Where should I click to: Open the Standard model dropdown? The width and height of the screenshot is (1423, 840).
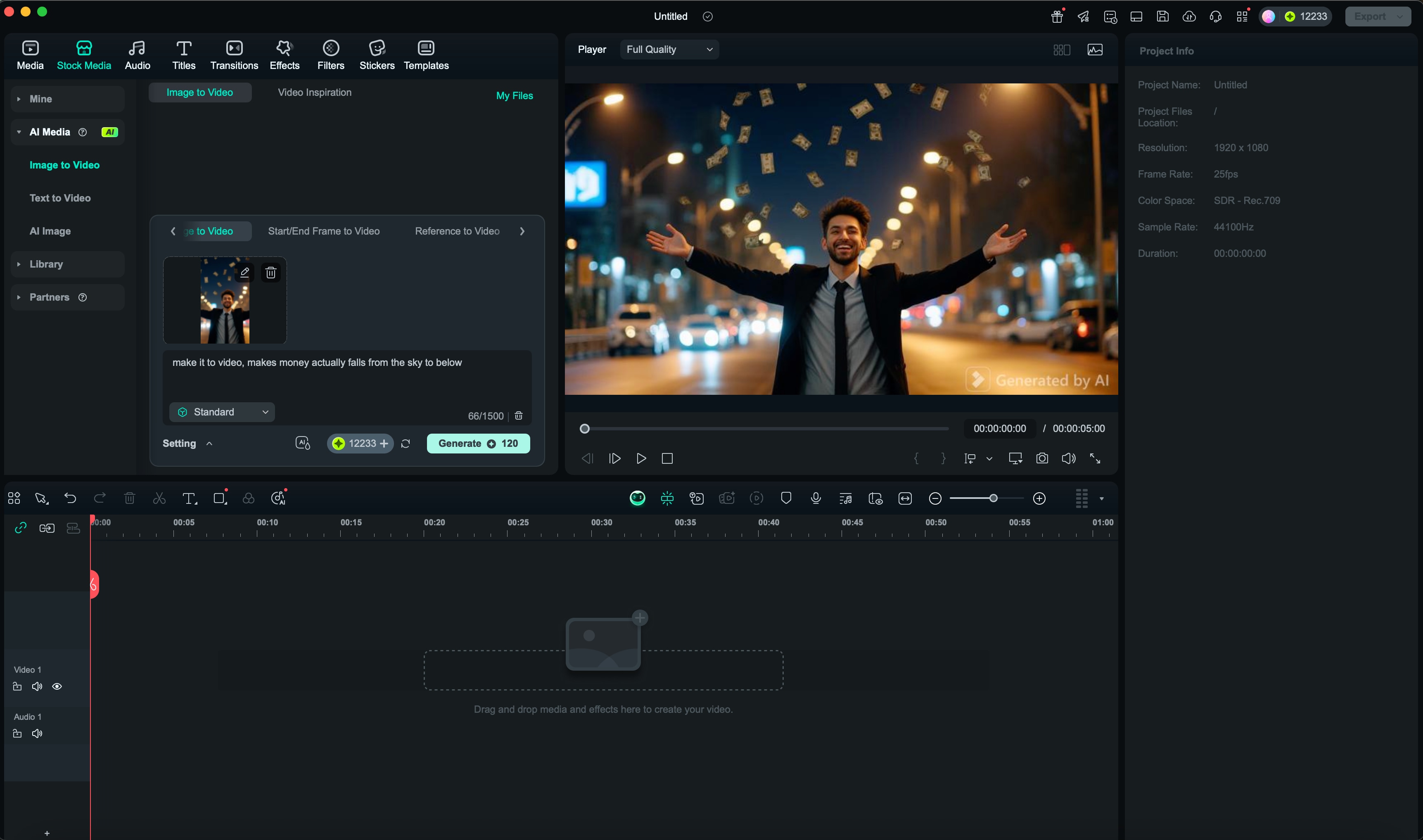[x=222, y=412]
